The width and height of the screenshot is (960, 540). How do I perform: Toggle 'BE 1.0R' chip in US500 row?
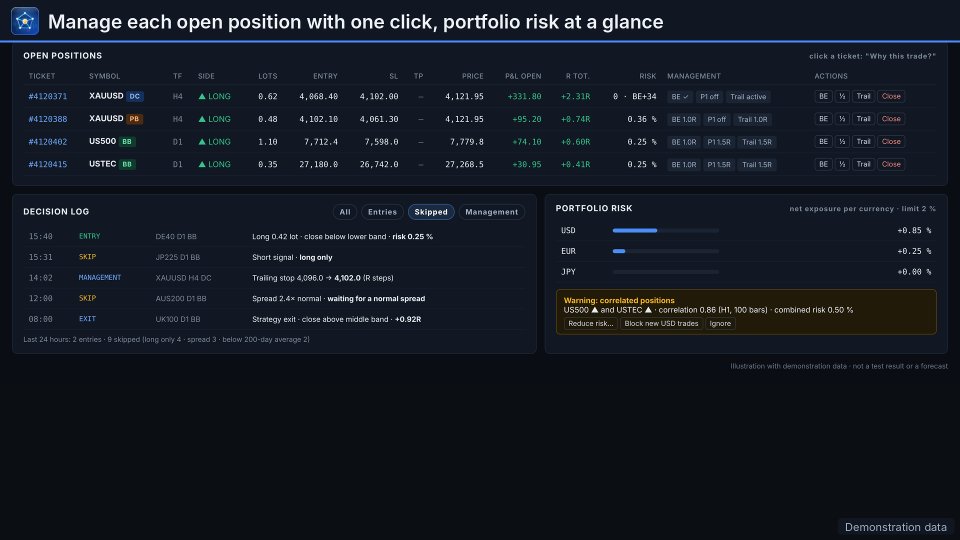684,142
